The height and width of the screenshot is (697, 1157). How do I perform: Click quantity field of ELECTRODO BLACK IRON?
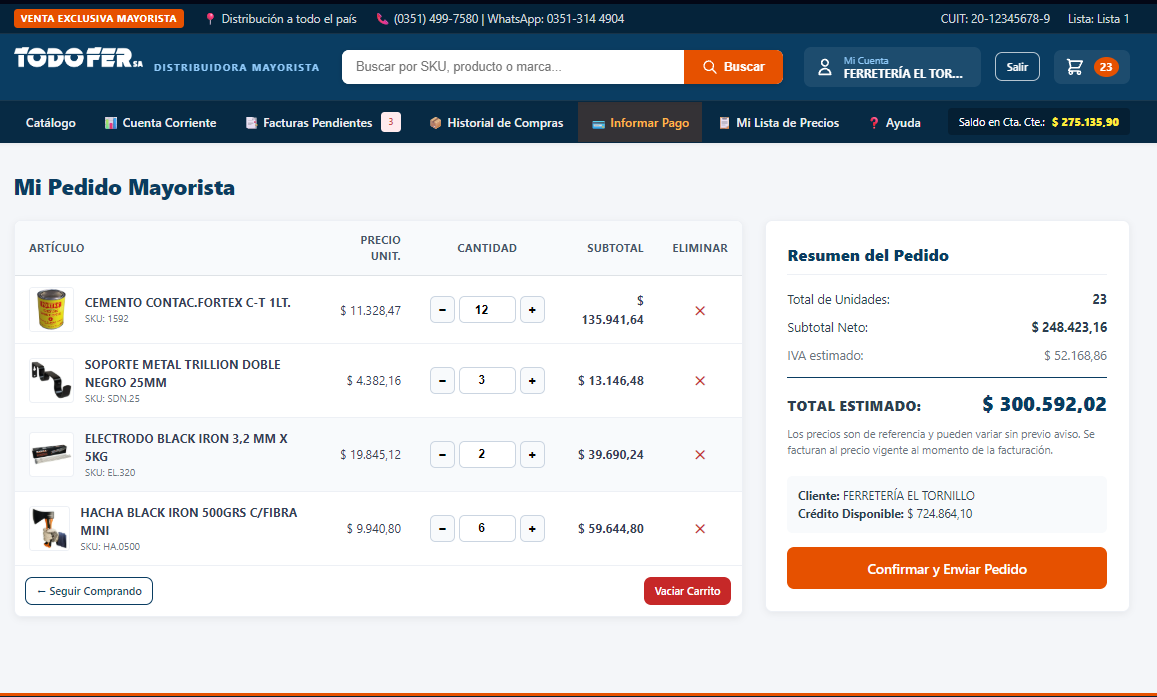(x=487, y=454)
